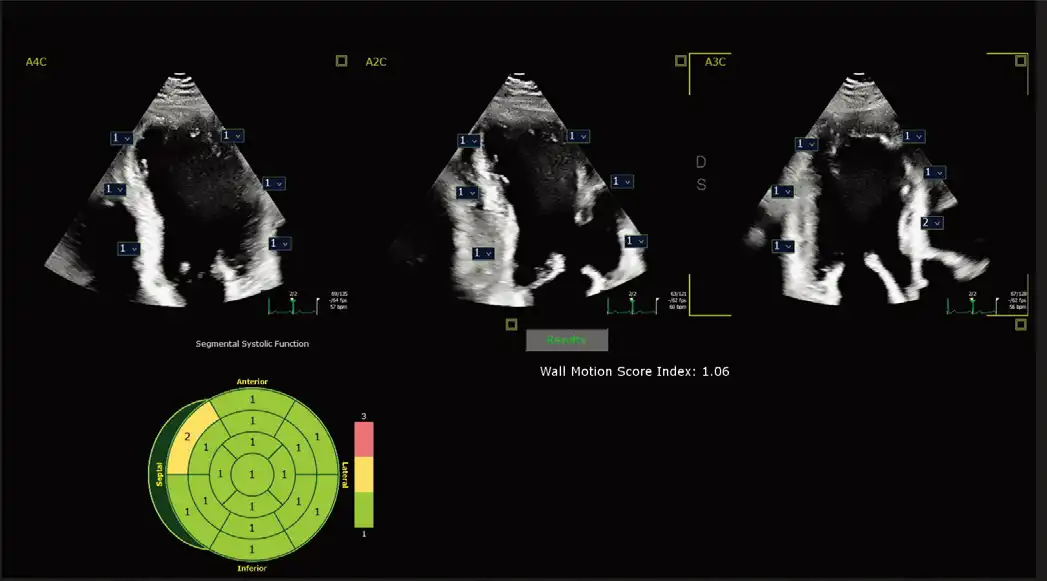Screen dimensions: 1047x581
Task: Select the center apex segment of bull's-eye
Action: (x=252, y=471)
